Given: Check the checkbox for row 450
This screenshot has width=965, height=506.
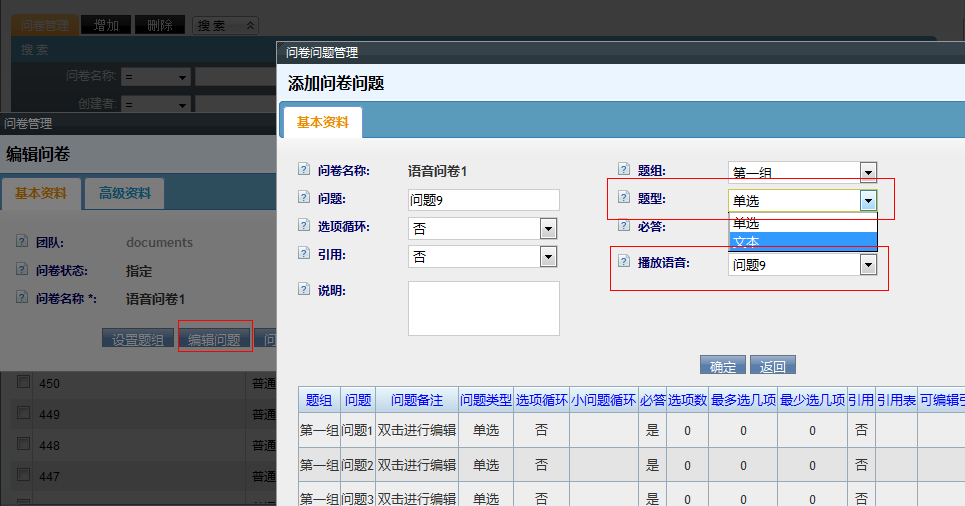Looking at the screenshot, I should (23, 382).
